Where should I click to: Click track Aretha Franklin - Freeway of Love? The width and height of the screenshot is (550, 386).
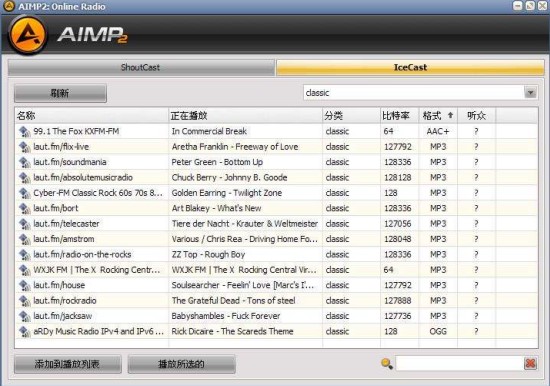coord(235,147)
